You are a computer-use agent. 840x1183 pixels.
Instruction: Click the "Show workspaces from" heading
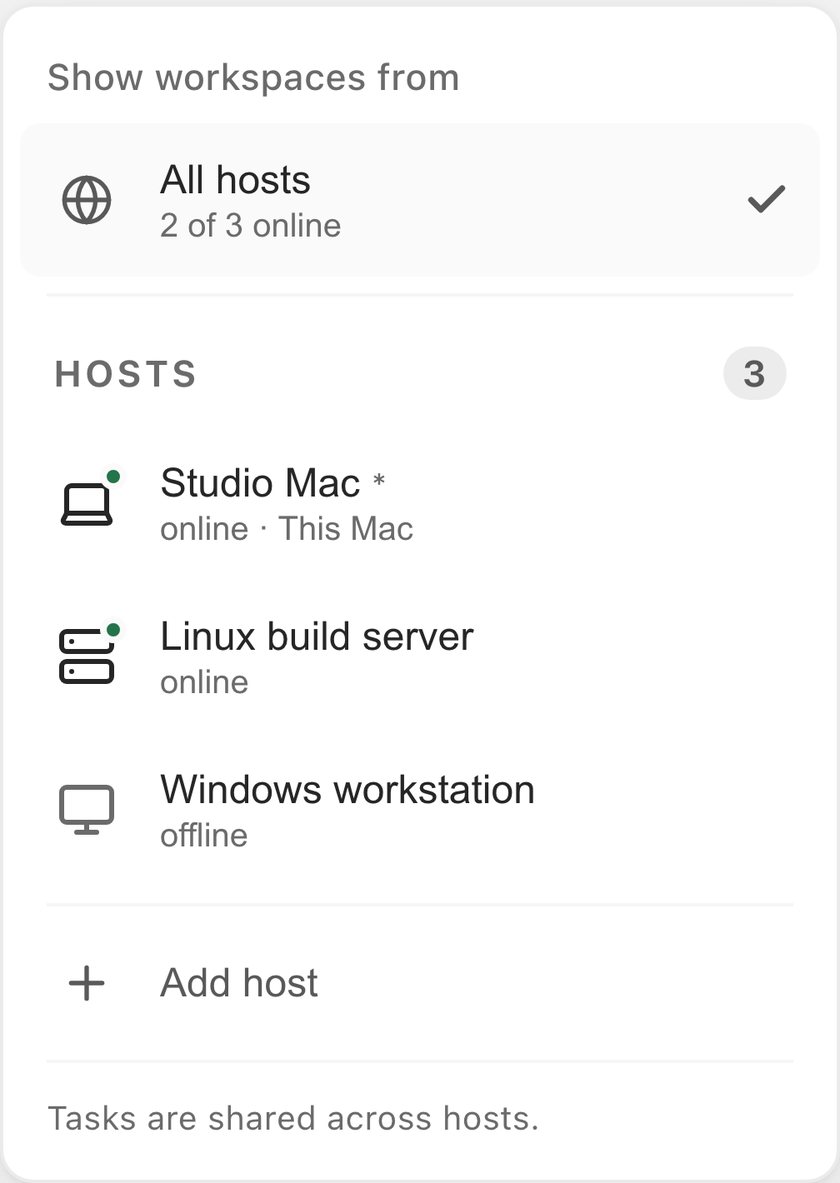point(254,78)
